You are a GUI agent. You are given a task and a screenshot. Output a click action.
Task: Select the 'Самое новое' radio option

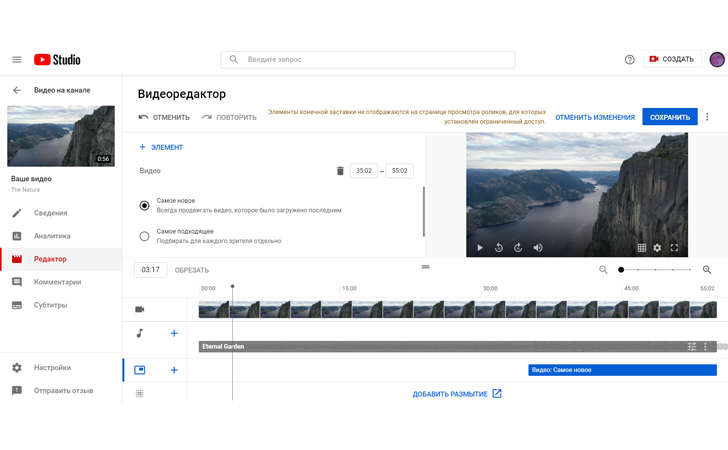pos(144,205)
